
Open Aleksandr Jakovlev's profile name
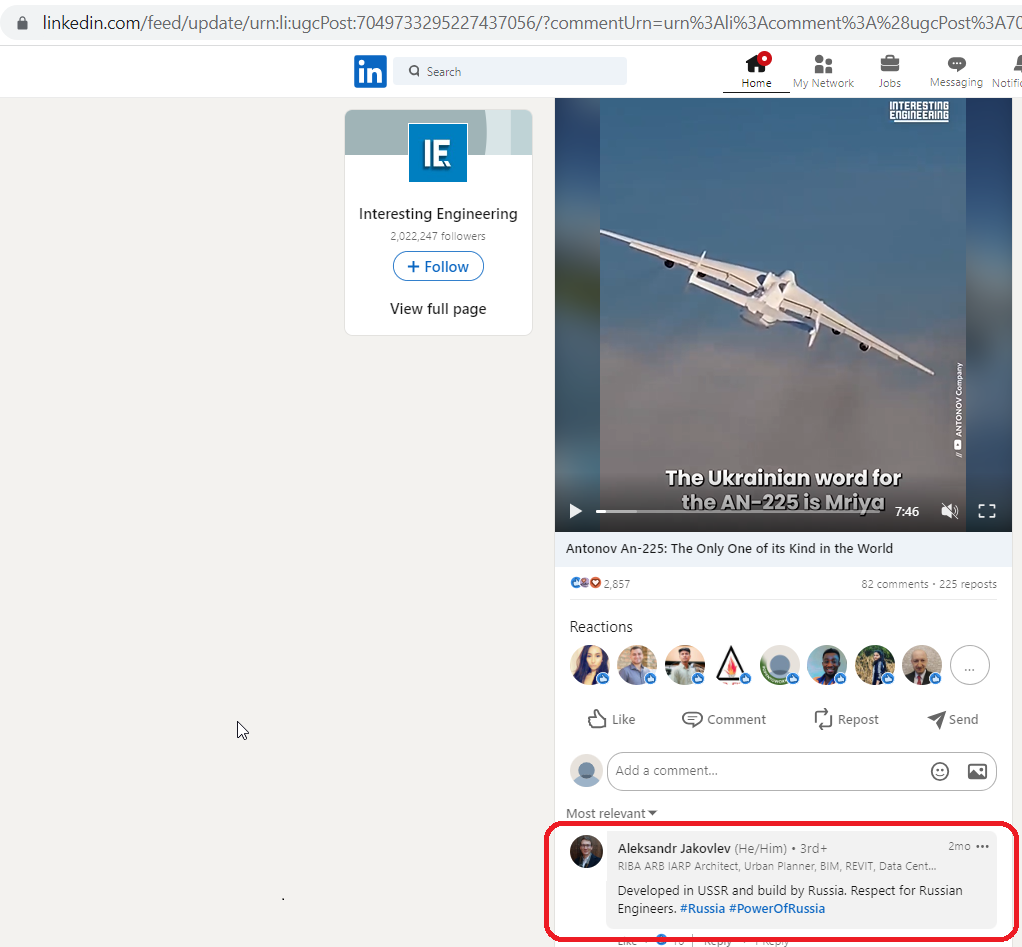[x=674, y=849]
